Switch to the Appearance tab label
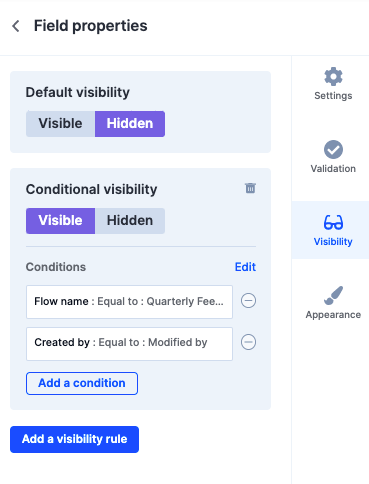The image size is (369, 484). (333, 315)
